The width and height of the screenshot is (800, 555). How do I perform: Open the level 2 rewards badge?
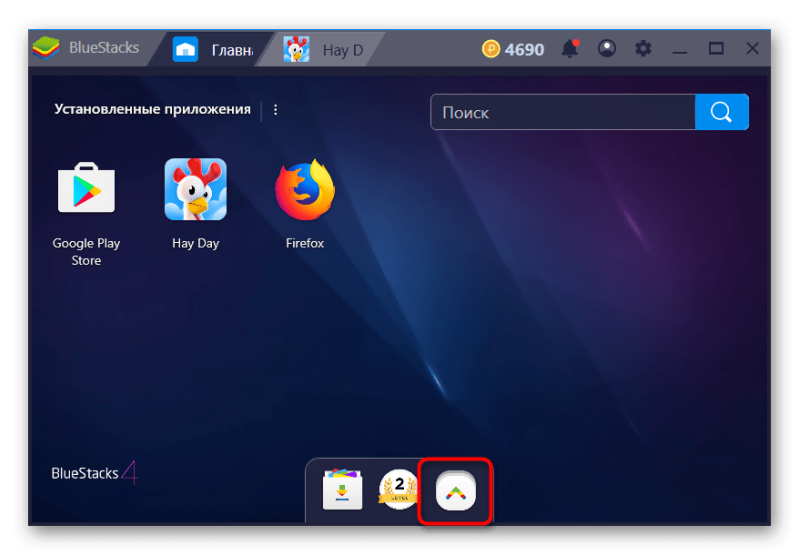point(399,489)
